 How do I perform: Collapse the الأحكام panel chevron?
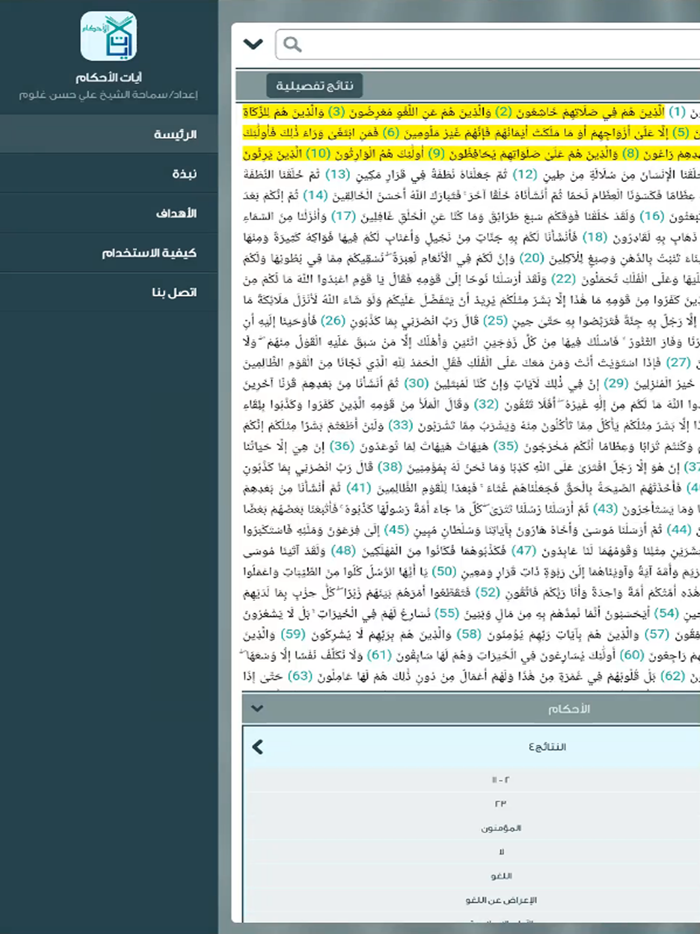[257, 708]
